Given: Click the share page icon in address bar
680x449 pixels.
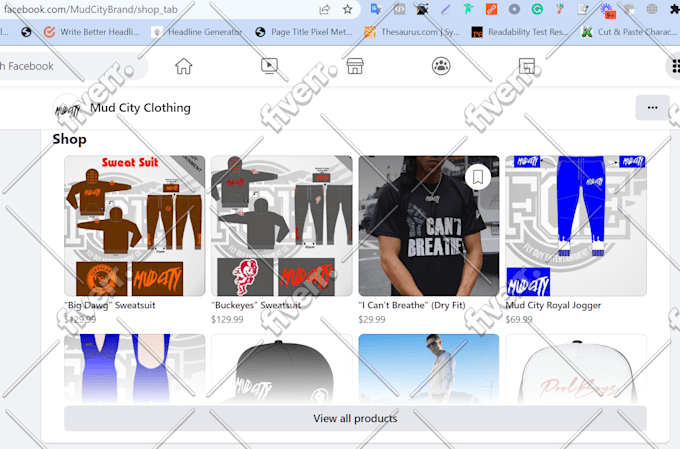Looking at the screenshot, I should (x=324, y=10).
